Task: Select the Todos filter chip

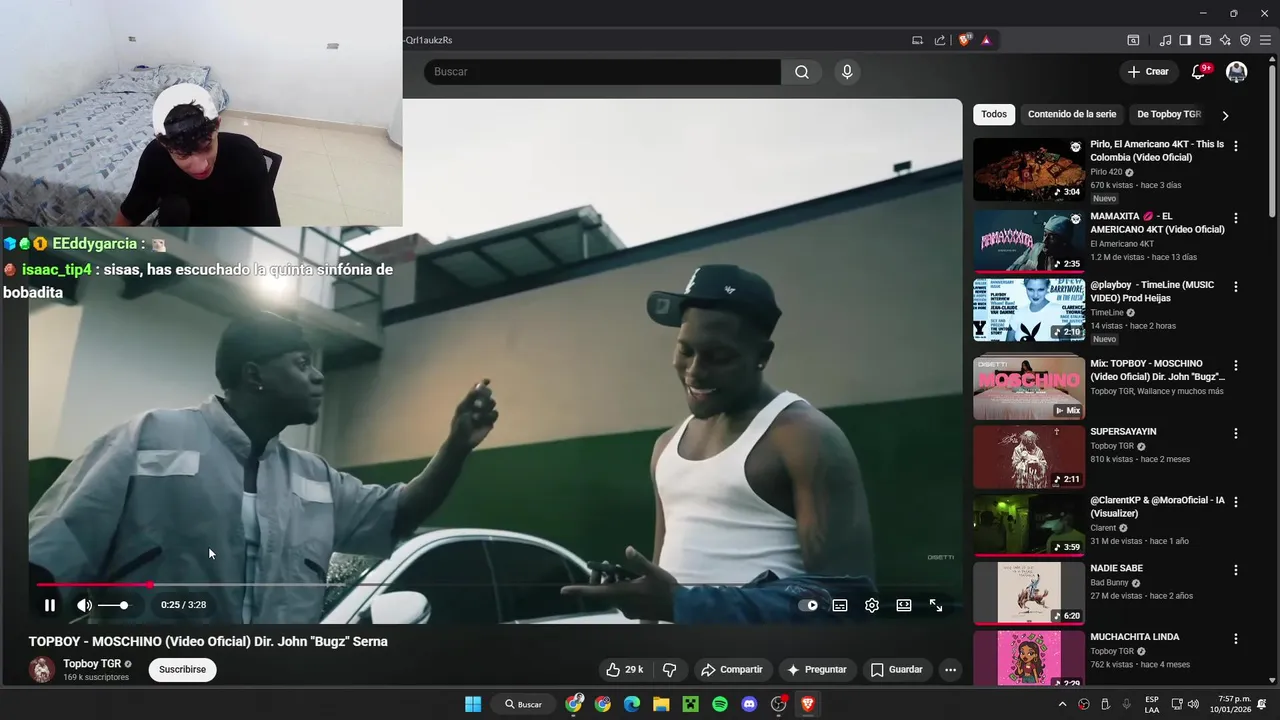Action: point(994,115)
